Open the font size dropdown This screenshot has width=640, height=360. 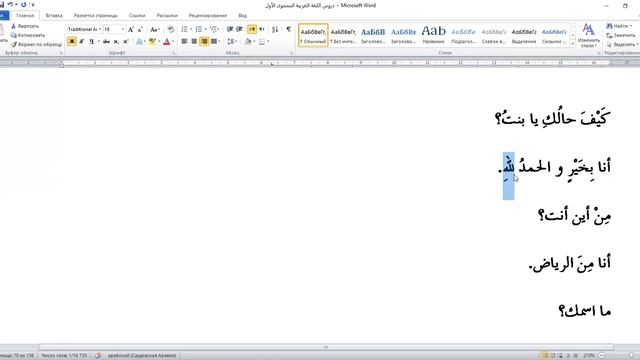coord(122,29)
